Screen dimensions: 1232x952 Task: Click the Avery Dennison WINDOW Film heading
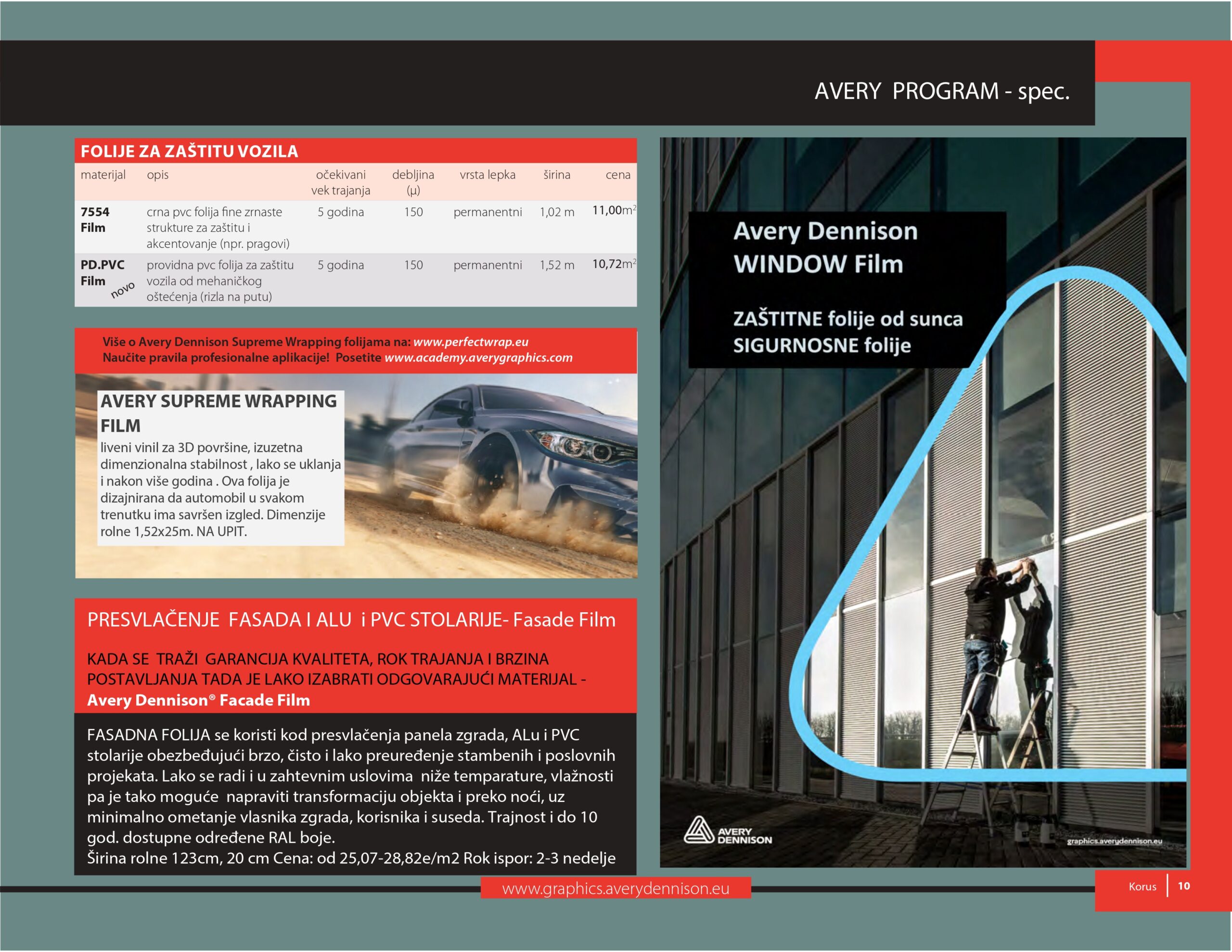coord(826,248)
